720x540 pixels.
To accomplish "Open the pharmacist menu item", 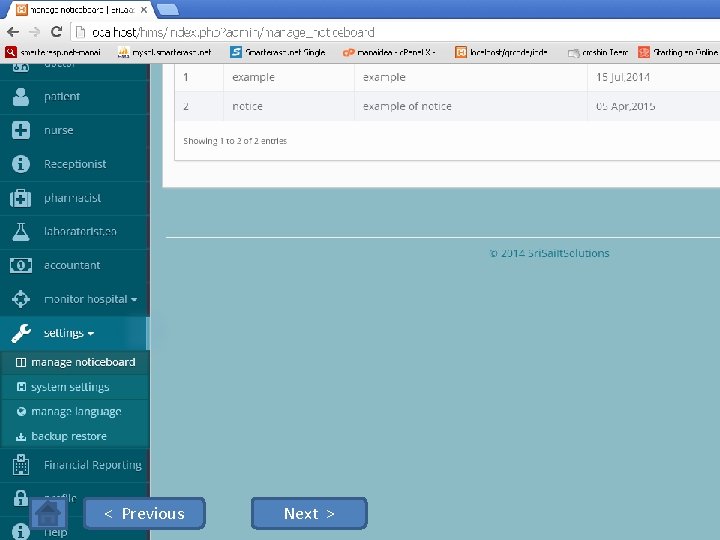I will tap(75, 198).
